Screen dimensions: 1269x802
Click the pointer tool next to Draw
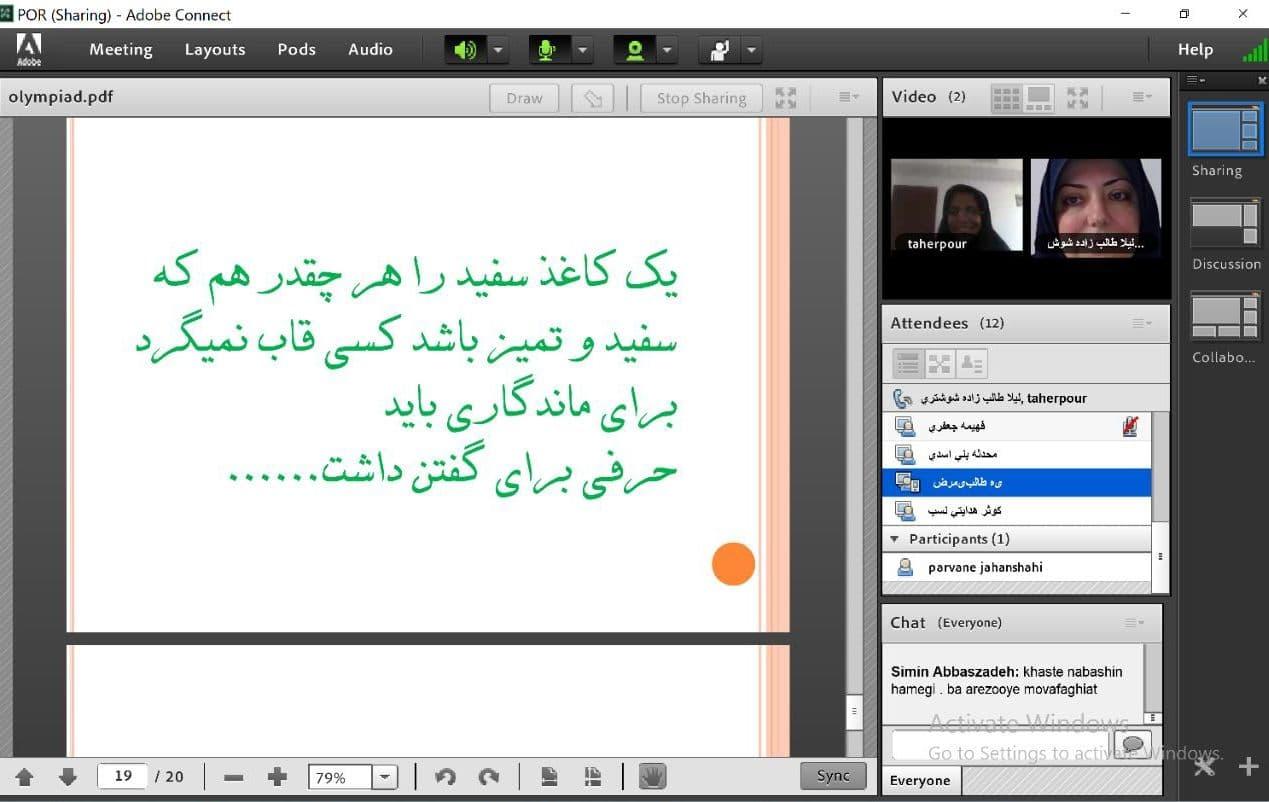593,98
